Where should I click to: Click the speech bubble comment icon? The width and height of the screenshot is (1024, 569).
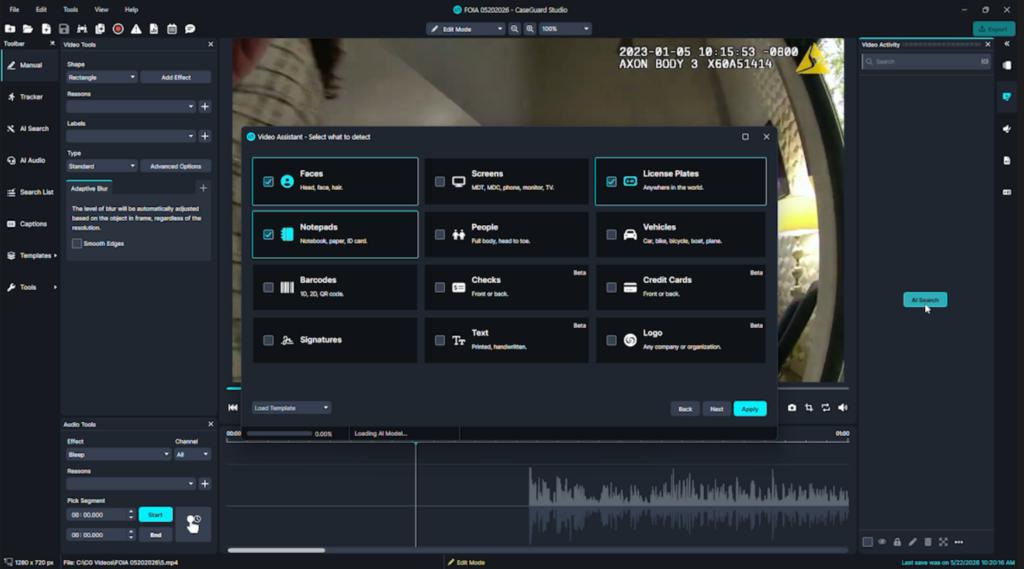pos(190,29)
